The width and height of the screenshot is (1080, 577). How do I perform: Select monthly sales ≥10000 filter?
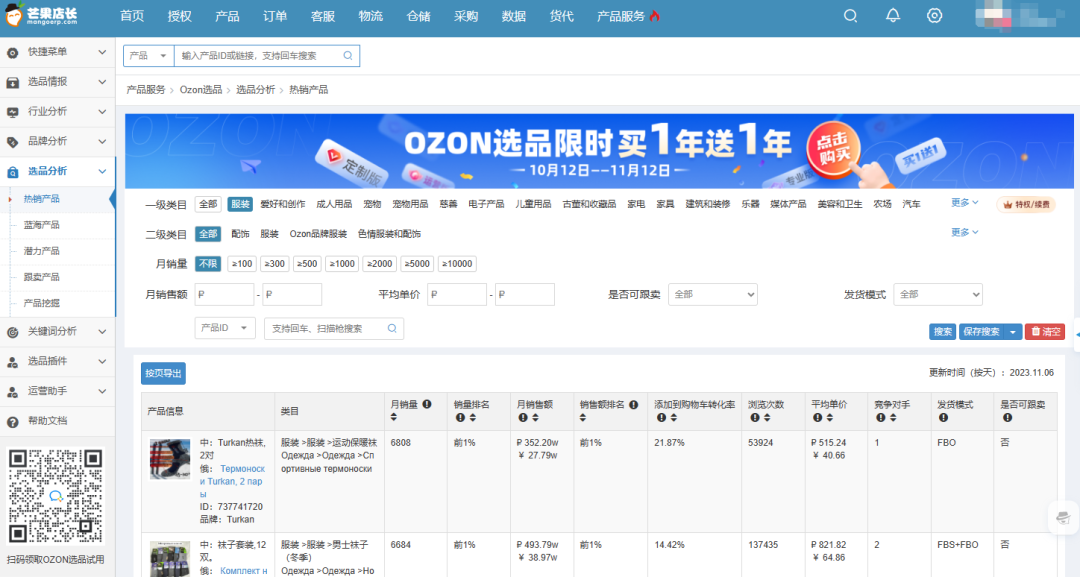point(457,264)
